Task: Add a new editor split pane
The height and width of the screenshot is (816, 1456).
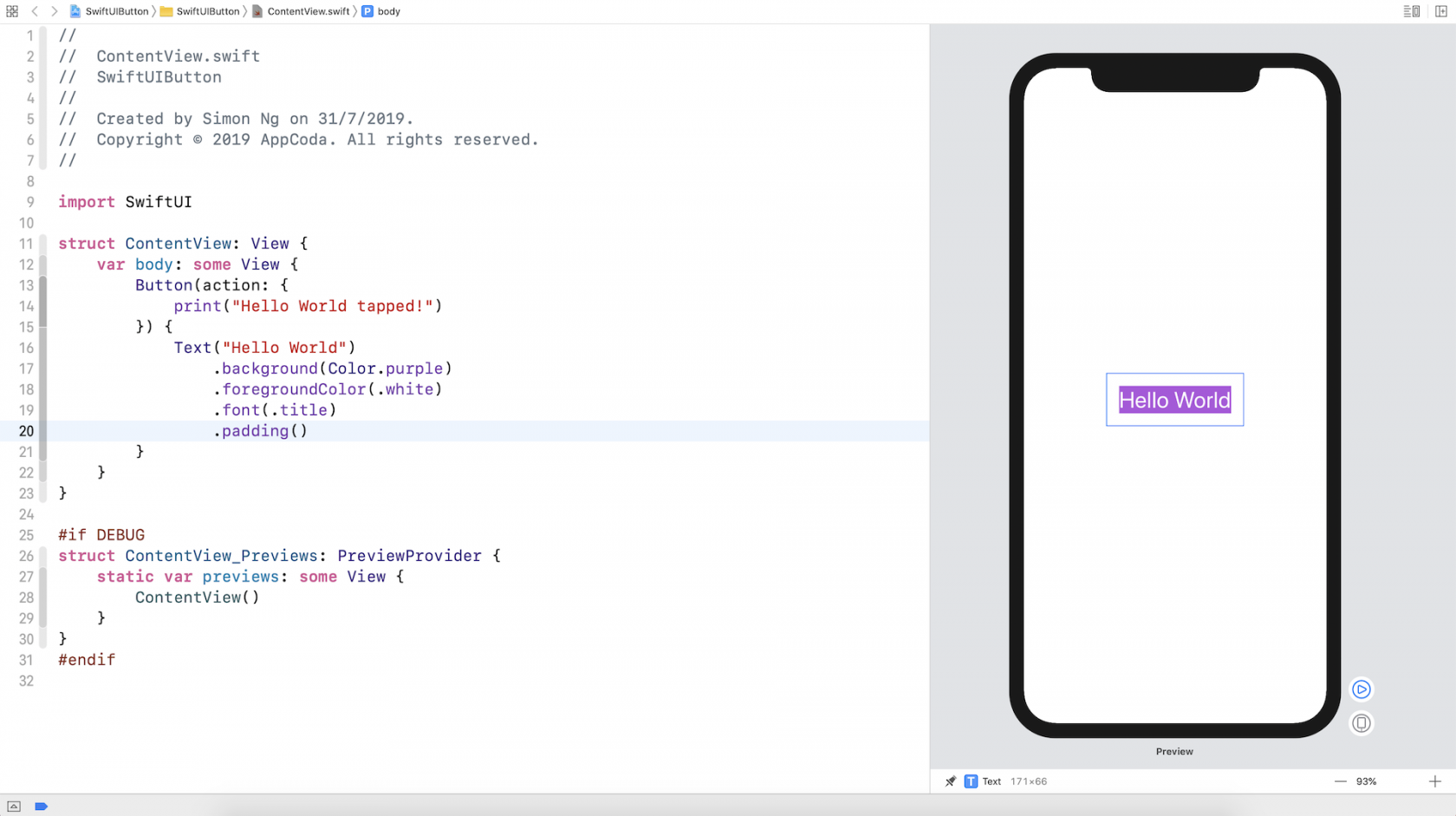Action: point(1440,11)
